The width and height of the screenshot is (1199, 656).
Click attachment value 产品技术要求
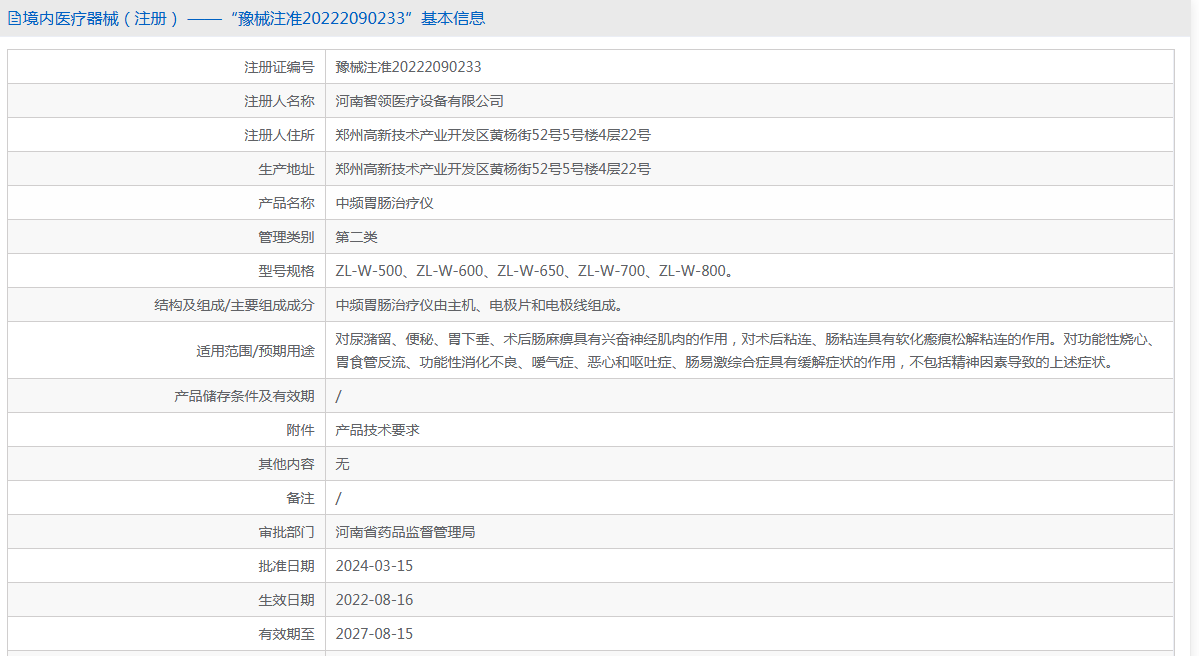coord(378,430)
